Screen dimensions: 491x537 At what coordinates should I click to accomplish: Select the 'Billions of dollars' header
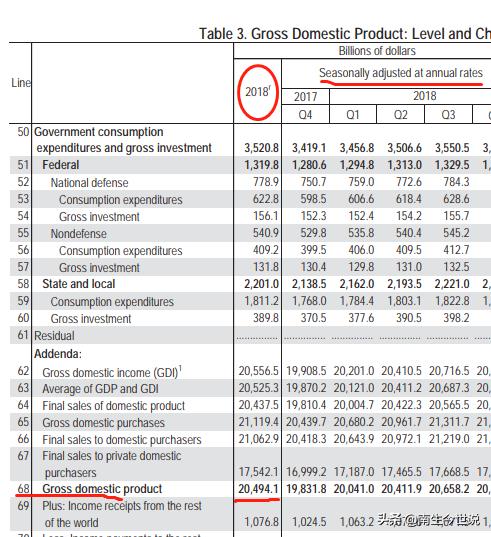[x=377, y=51]
